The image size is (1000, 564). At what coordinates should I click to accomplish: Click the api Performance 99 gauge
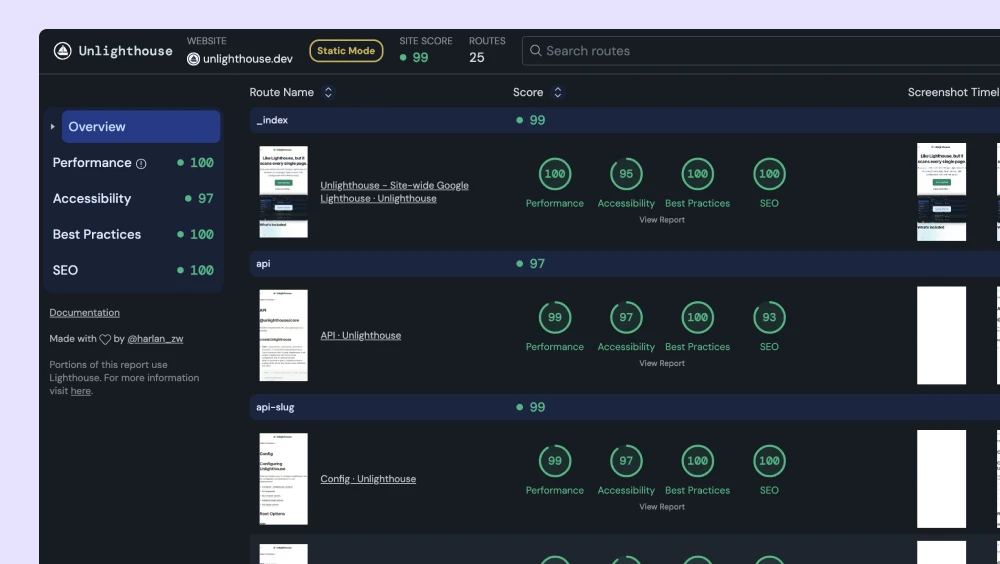point(555,317)
